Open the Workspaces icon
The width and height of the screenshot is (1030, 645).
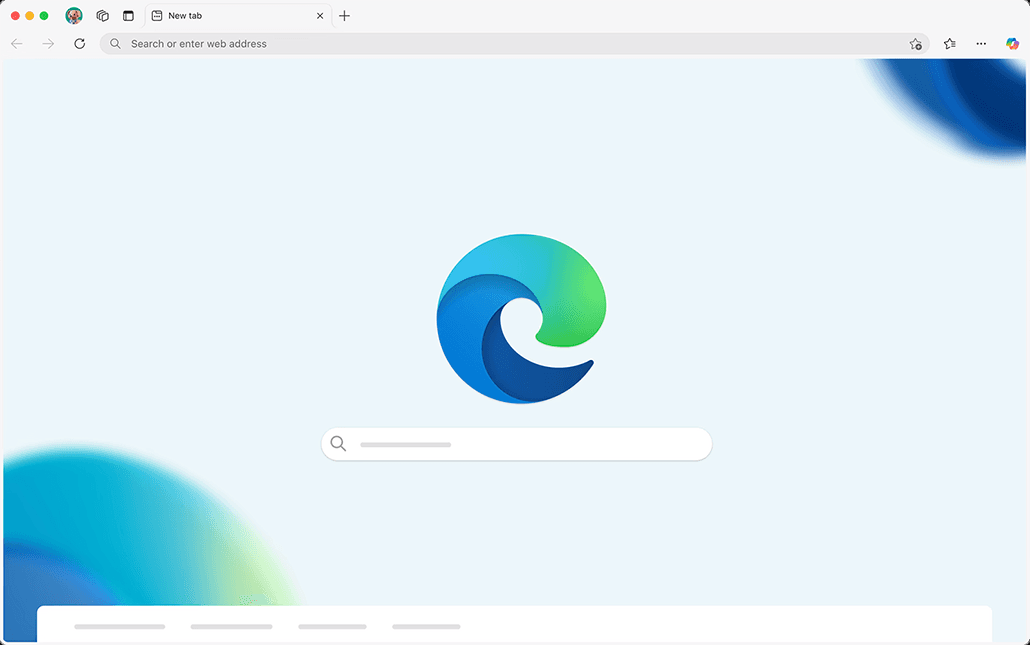pyautogui.click(x=102, y=16)
